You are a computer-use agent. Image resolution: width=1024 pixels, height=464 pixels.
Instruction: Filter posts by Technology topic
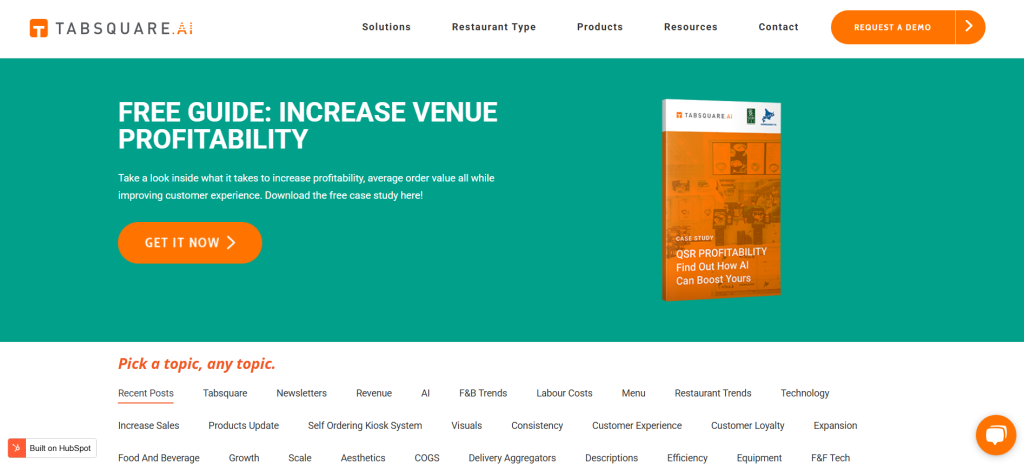[805, 393]
